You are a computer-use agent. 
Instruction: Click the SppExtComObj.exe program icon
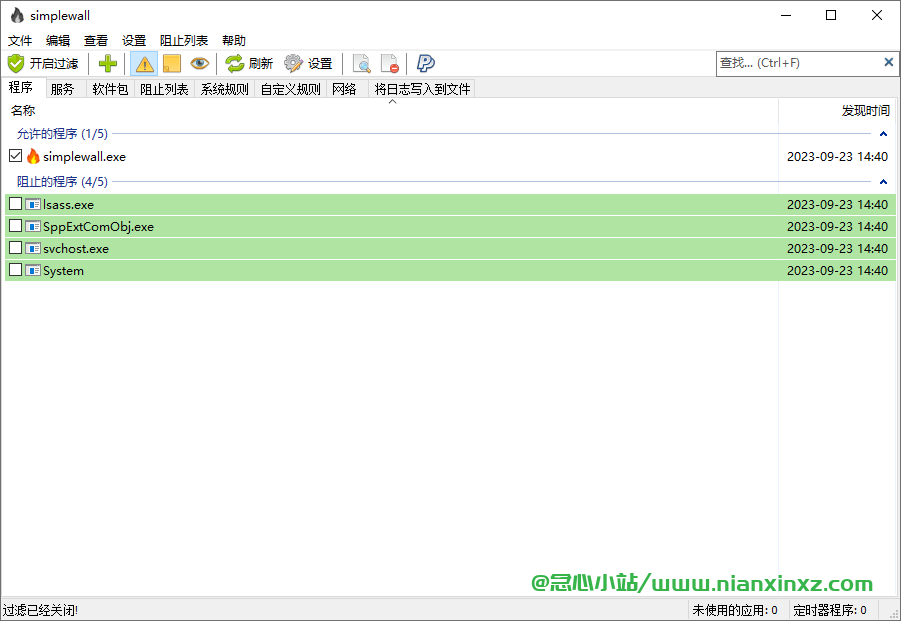coord(33,226)
